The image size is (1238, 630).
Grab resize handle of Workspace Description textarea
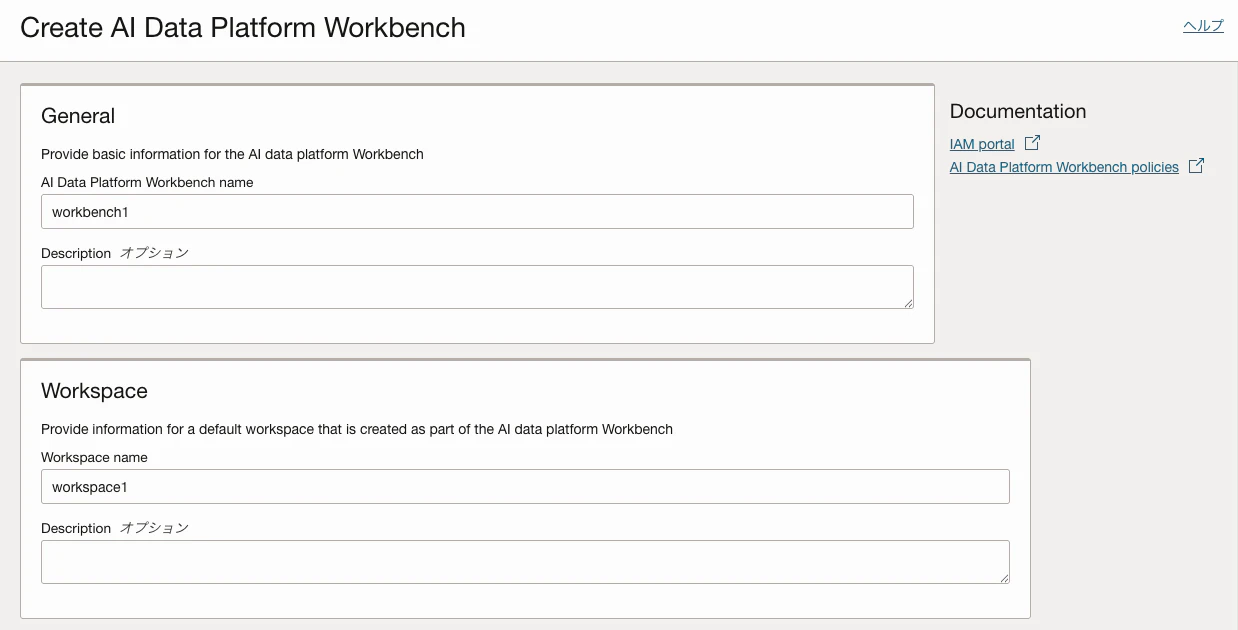tap(1004, 578)
